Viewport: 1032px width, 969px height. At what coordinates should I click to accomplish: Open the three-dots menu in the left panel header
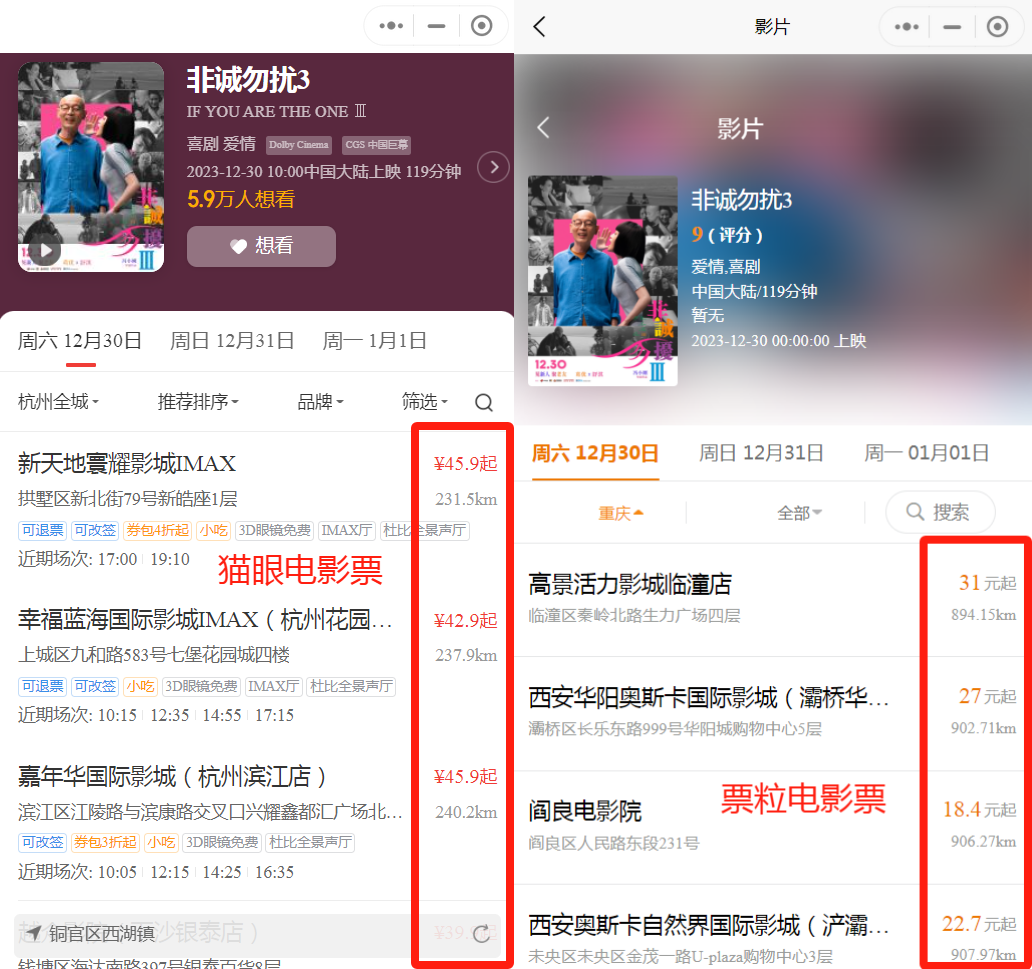tap(392, 26)
